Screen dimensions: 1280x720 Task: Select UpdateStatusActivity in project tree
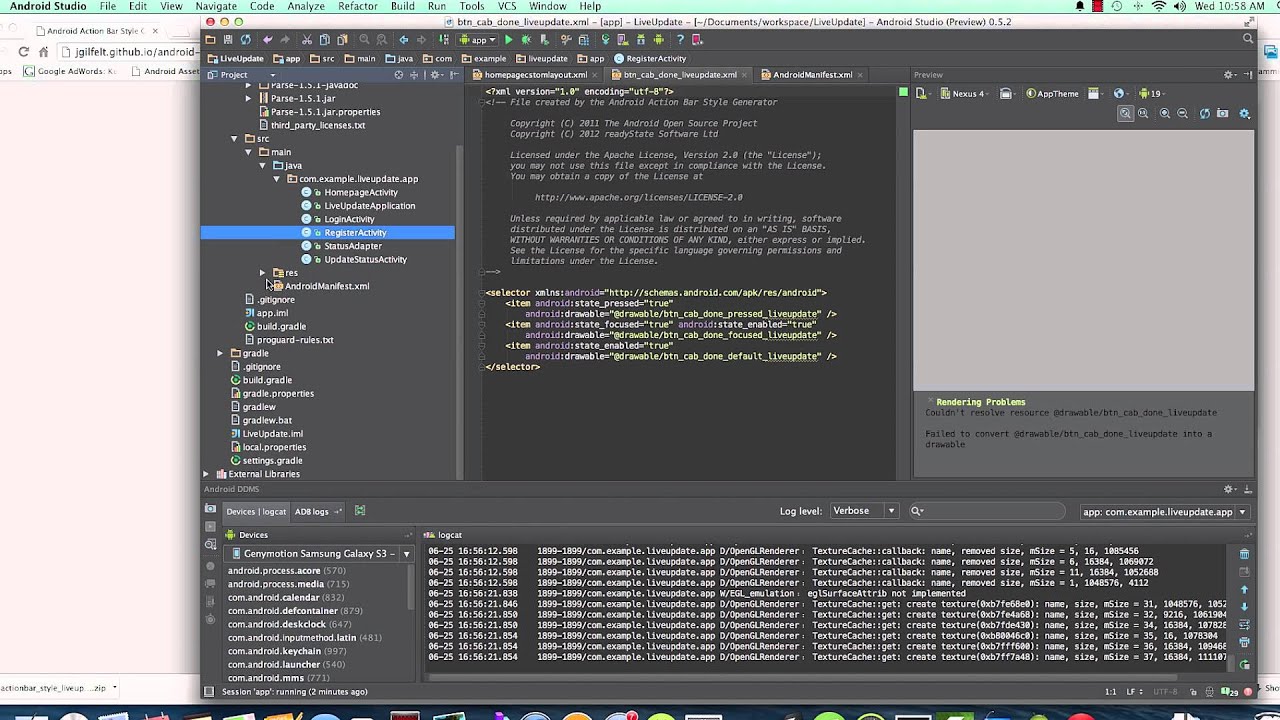click(365, 259)
